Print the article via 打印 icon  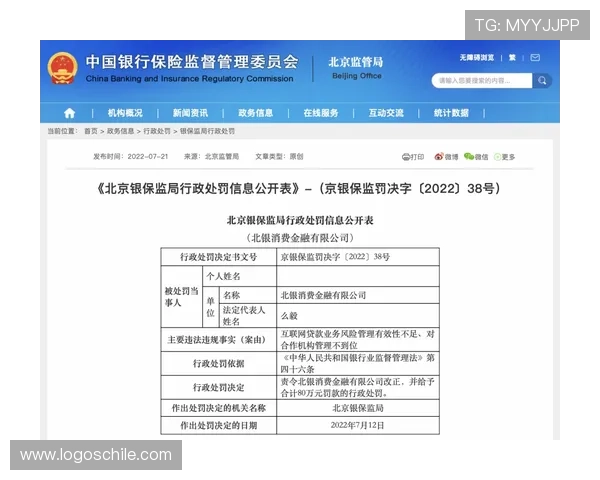click(x=413, y=157)
